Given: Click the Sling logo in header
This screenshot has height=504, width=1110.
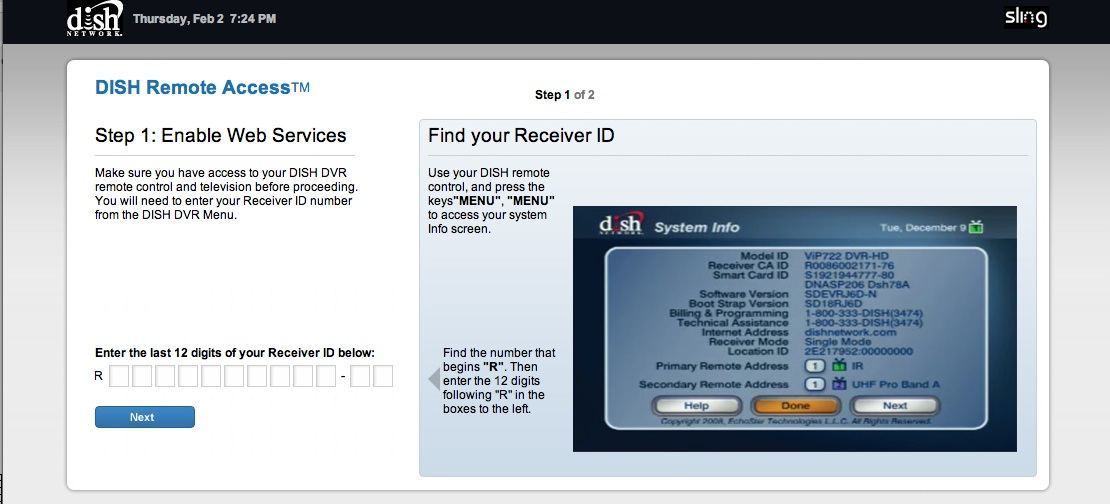Looking at the screenshot, I should 1025,17.
